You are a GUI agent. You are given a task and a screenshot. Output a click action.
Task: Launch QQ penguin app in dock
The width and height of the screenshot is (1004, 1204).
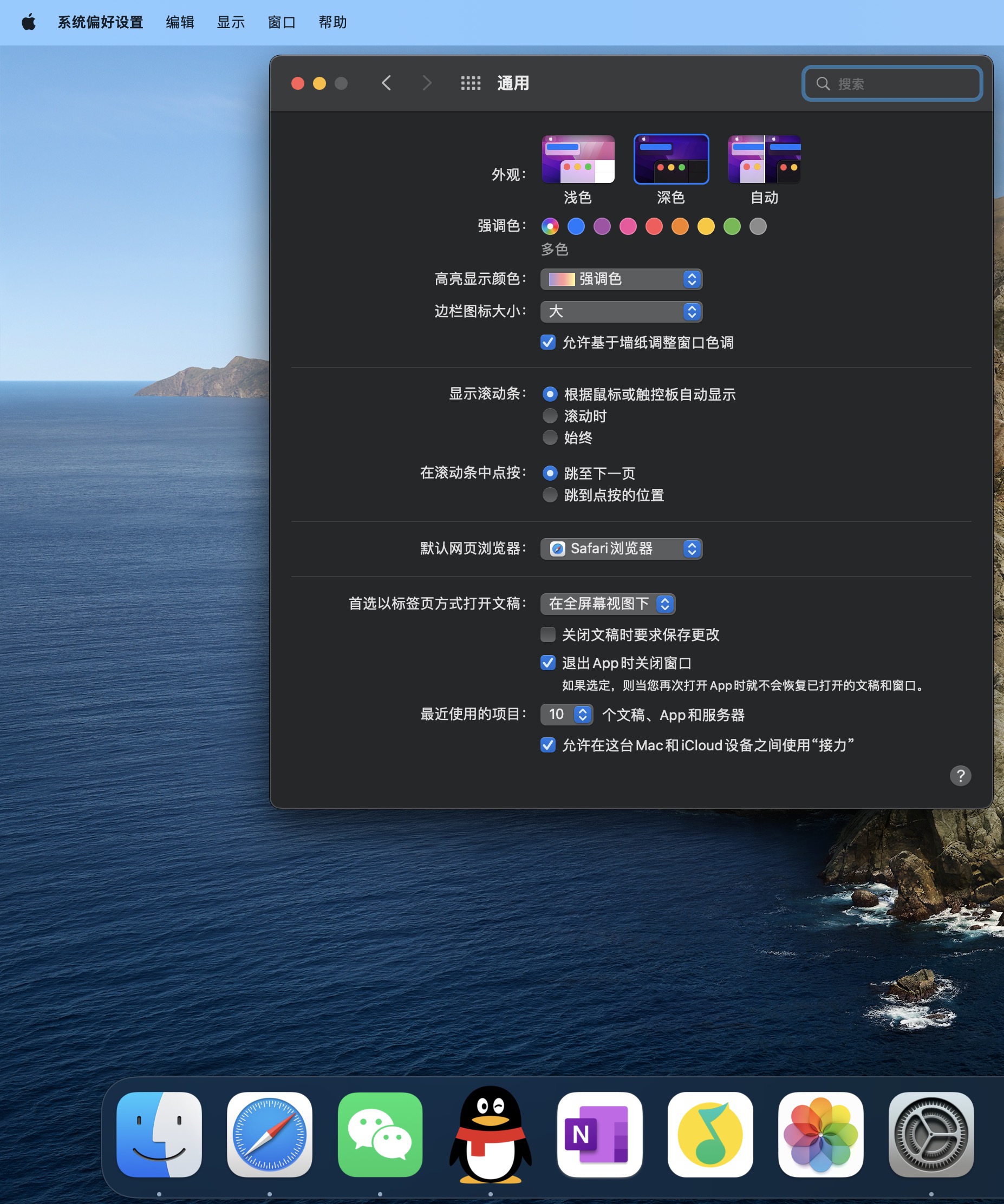point(490,1135)
